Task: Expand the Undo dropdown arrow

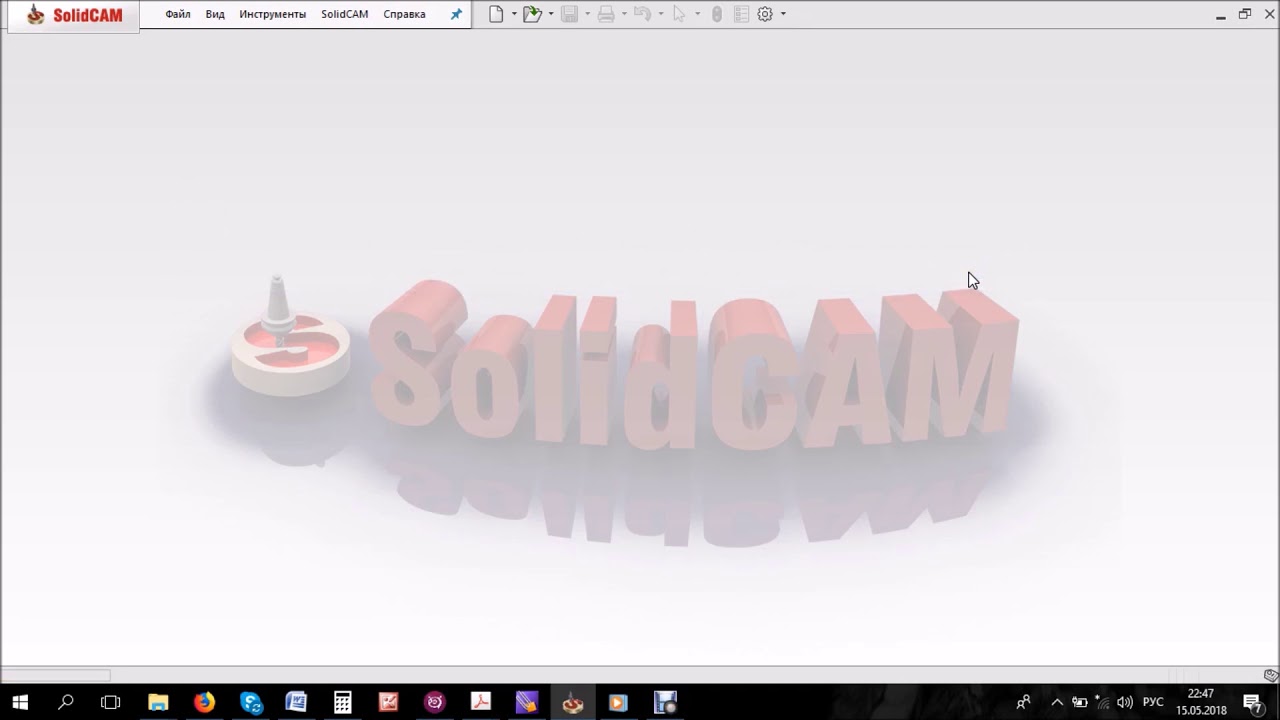Action: pyautogui.click(x=661, y=14)
